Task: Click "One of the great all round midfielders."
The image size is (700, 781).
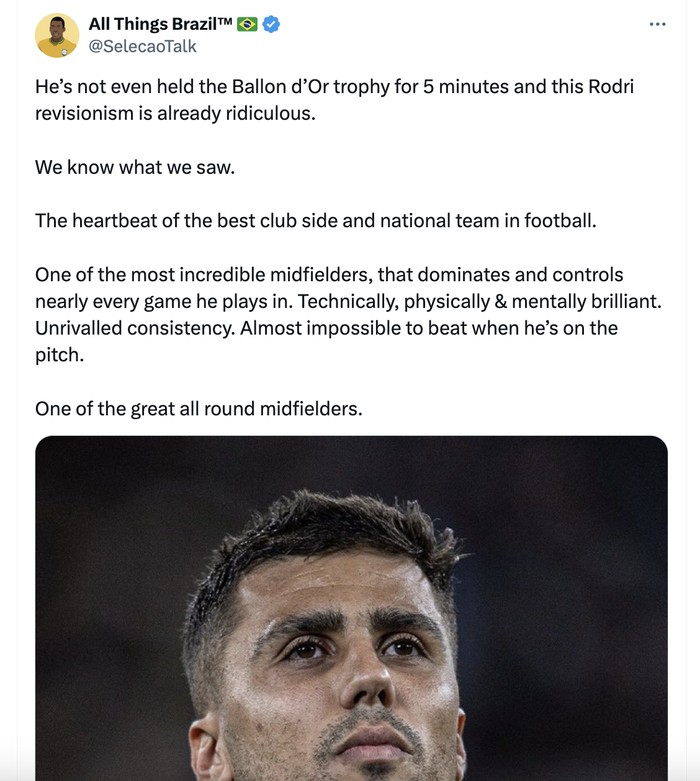Action: pyautogui.click(x=198, y=408)
